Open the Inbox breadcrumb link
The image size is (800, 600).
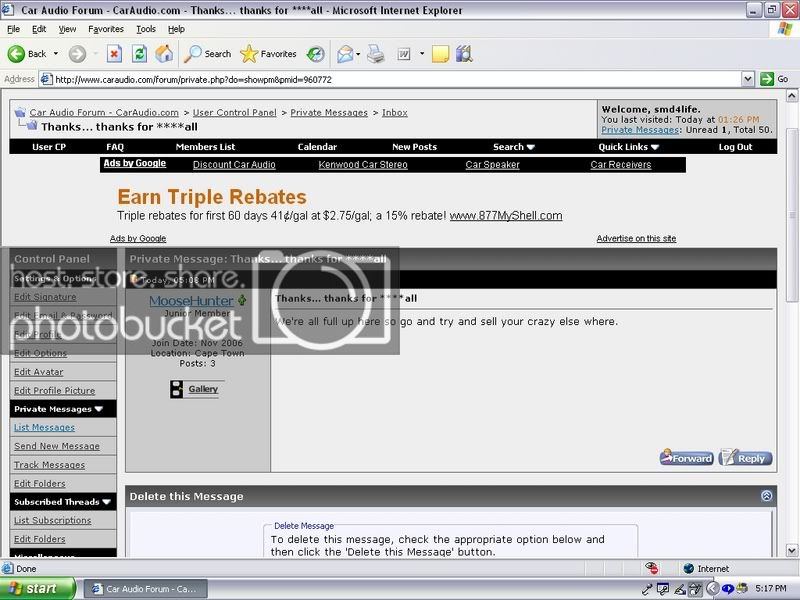[395, 113]
